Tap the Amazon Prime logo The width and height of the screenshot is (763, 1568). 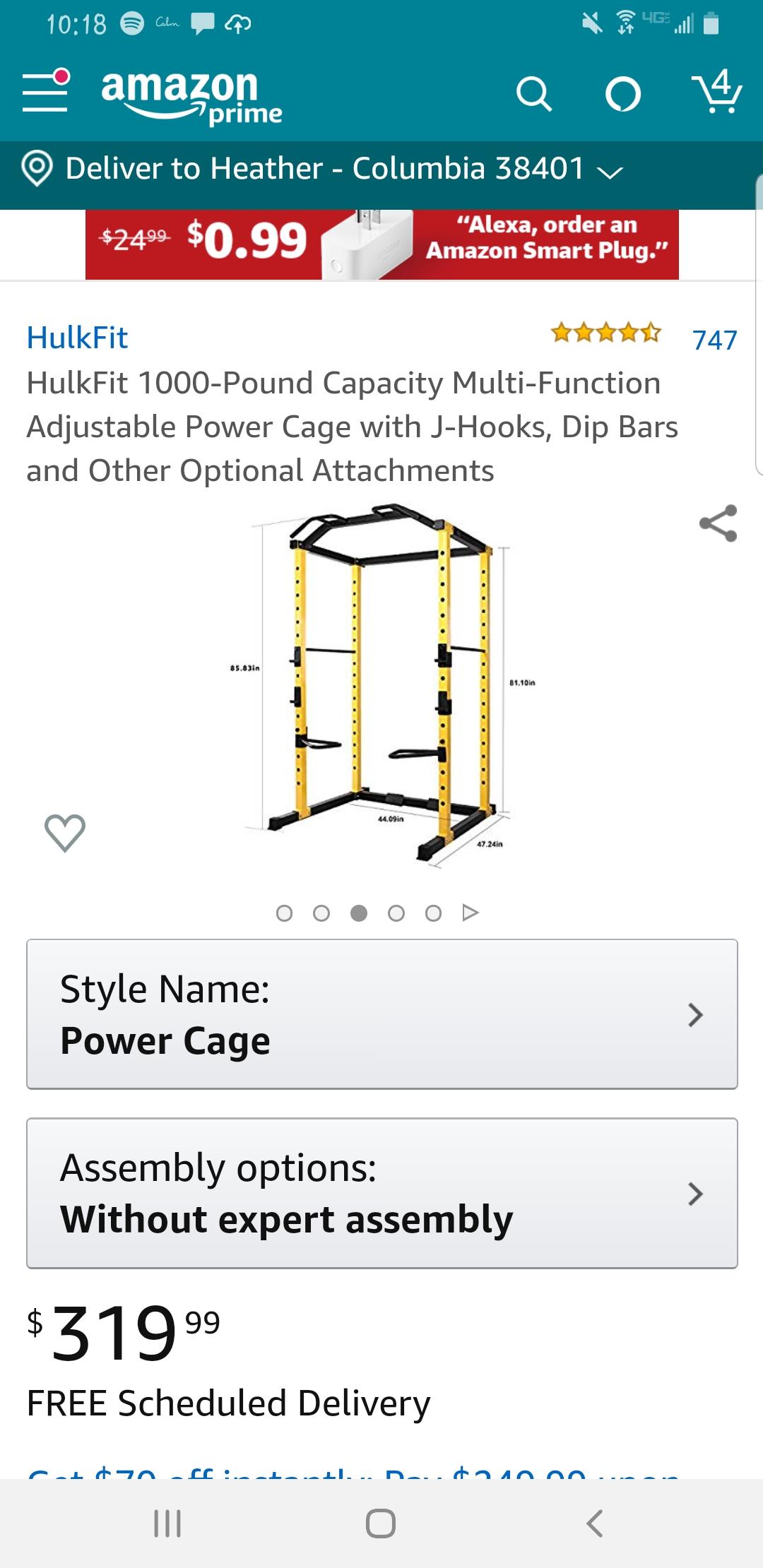click(191, 97)
